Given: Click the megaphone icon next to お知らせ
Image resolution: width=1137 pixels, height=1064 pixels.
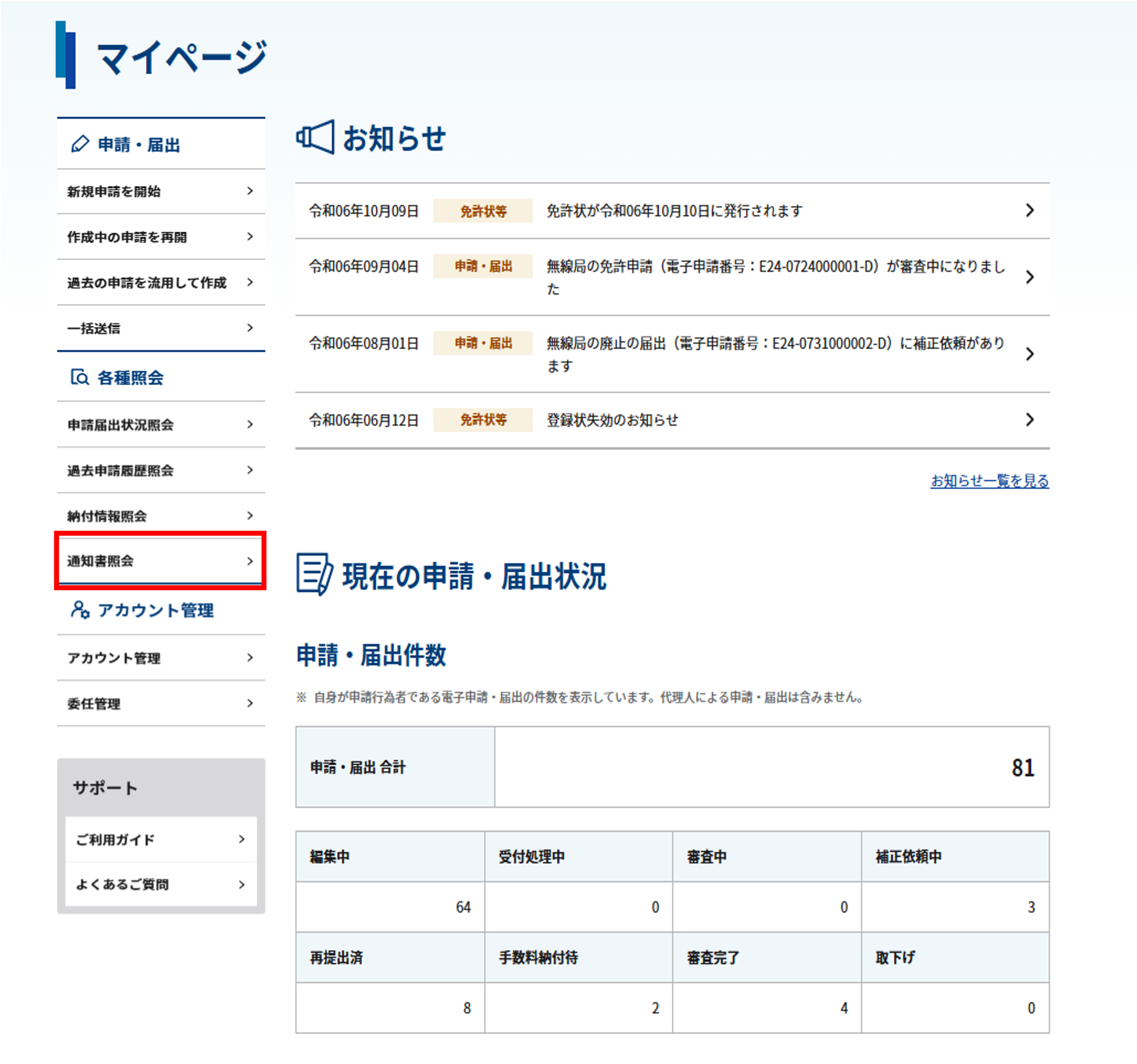Looking at the screenshot, I should coord(315,137).
